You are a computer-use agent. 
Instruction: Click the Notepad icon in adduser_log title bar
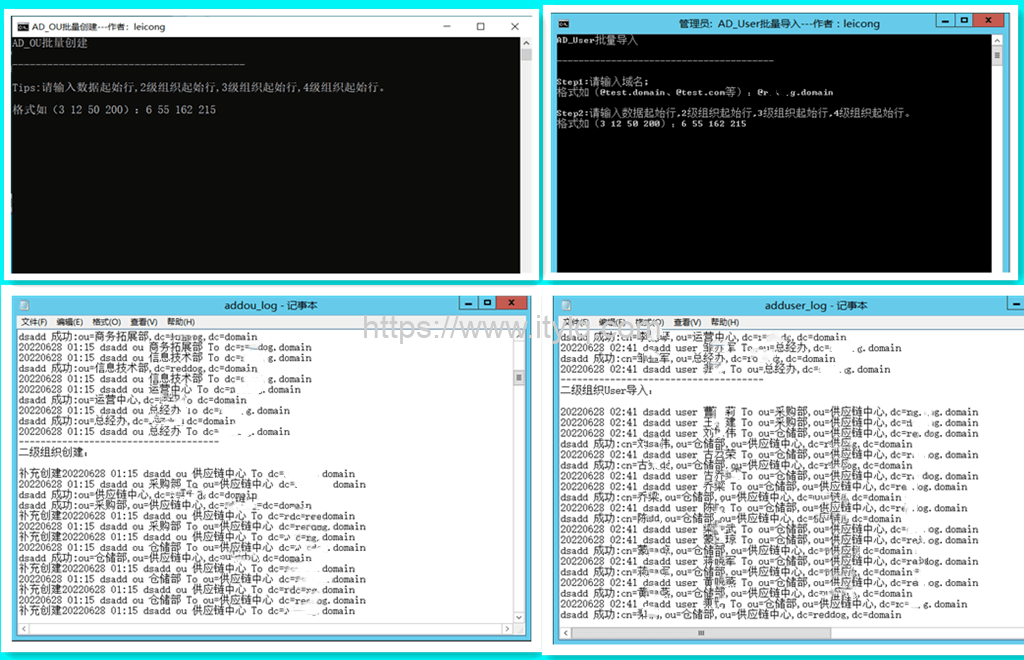tap(568, 305)
